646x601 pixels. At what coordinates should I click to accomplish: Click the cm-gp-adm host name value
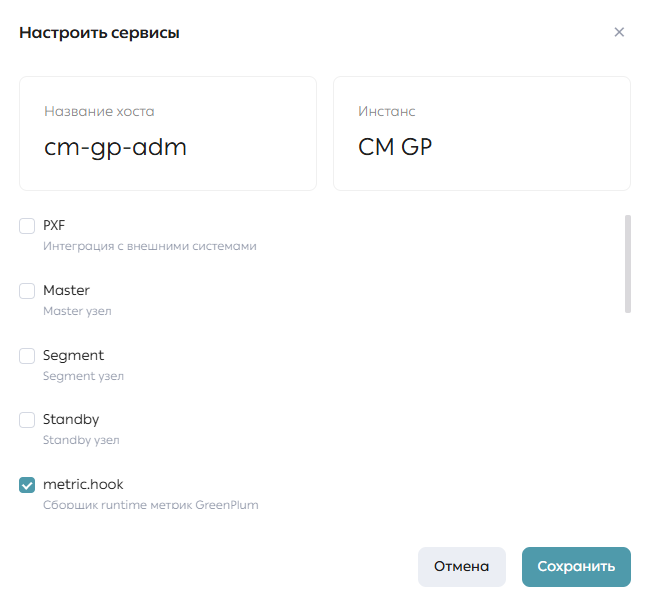pos(115,148)
